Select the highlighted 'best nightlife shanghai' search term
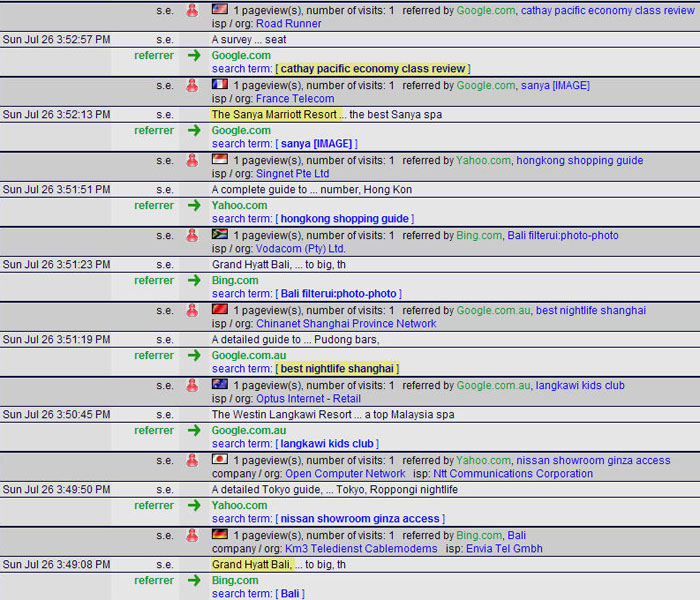This screenshot has height=600, width=700. [x=337, y=369]
